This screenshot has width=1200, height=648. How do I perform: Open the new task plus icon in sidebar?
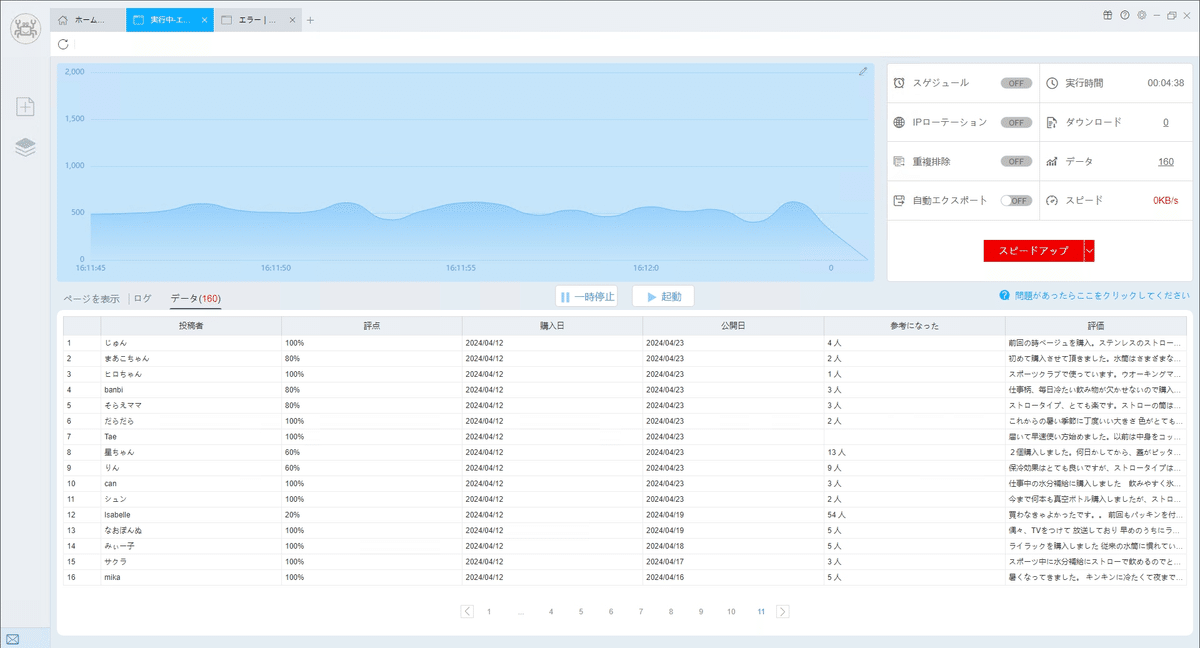[x=25, y=106]
